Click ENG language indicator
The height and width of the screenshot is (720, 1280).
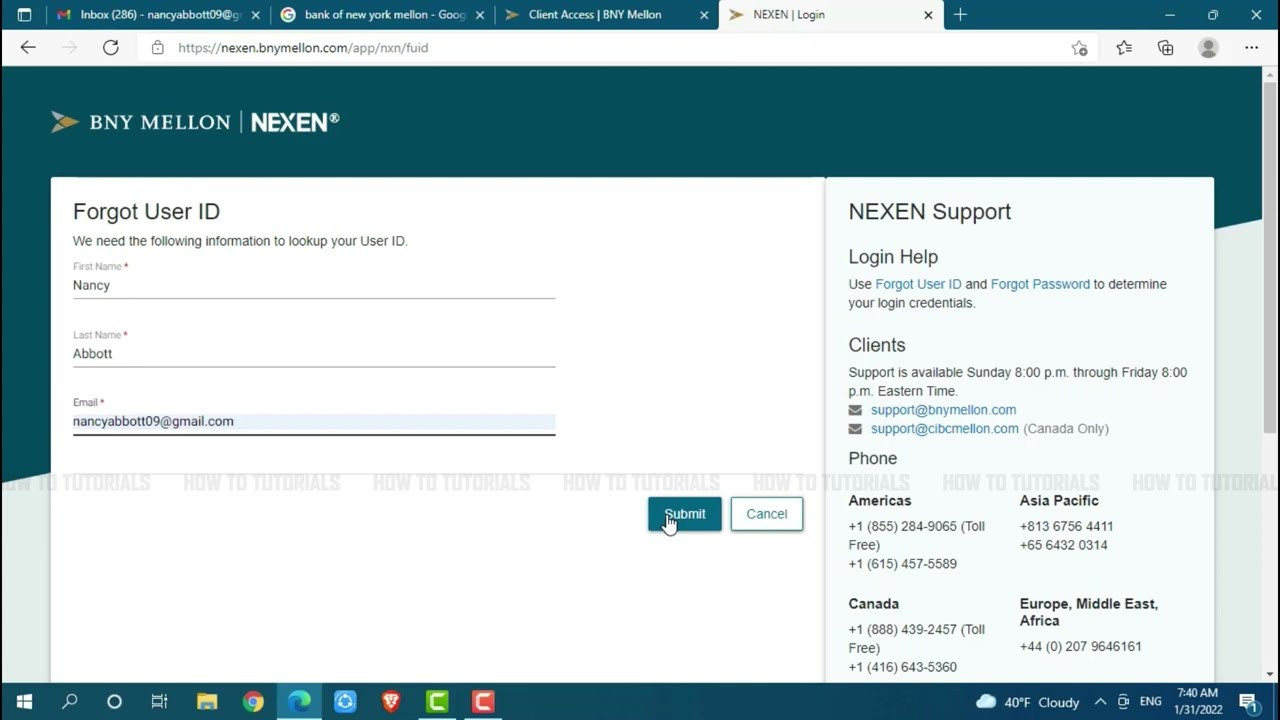1151,702
